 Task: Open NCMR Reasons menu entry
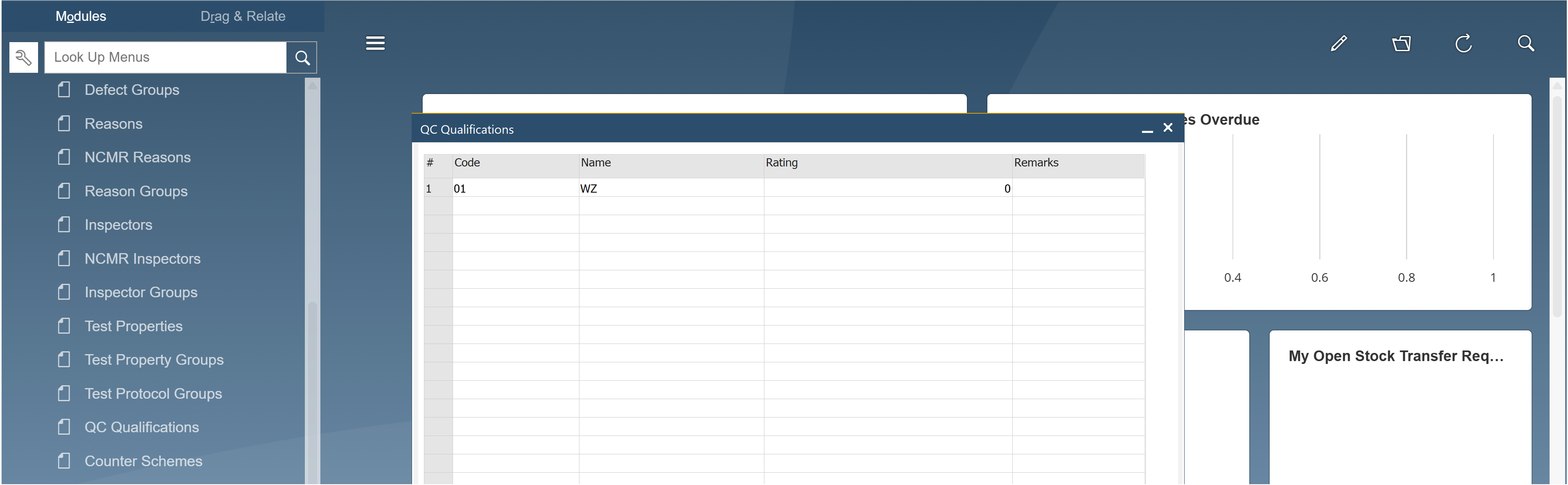point(137,157)
